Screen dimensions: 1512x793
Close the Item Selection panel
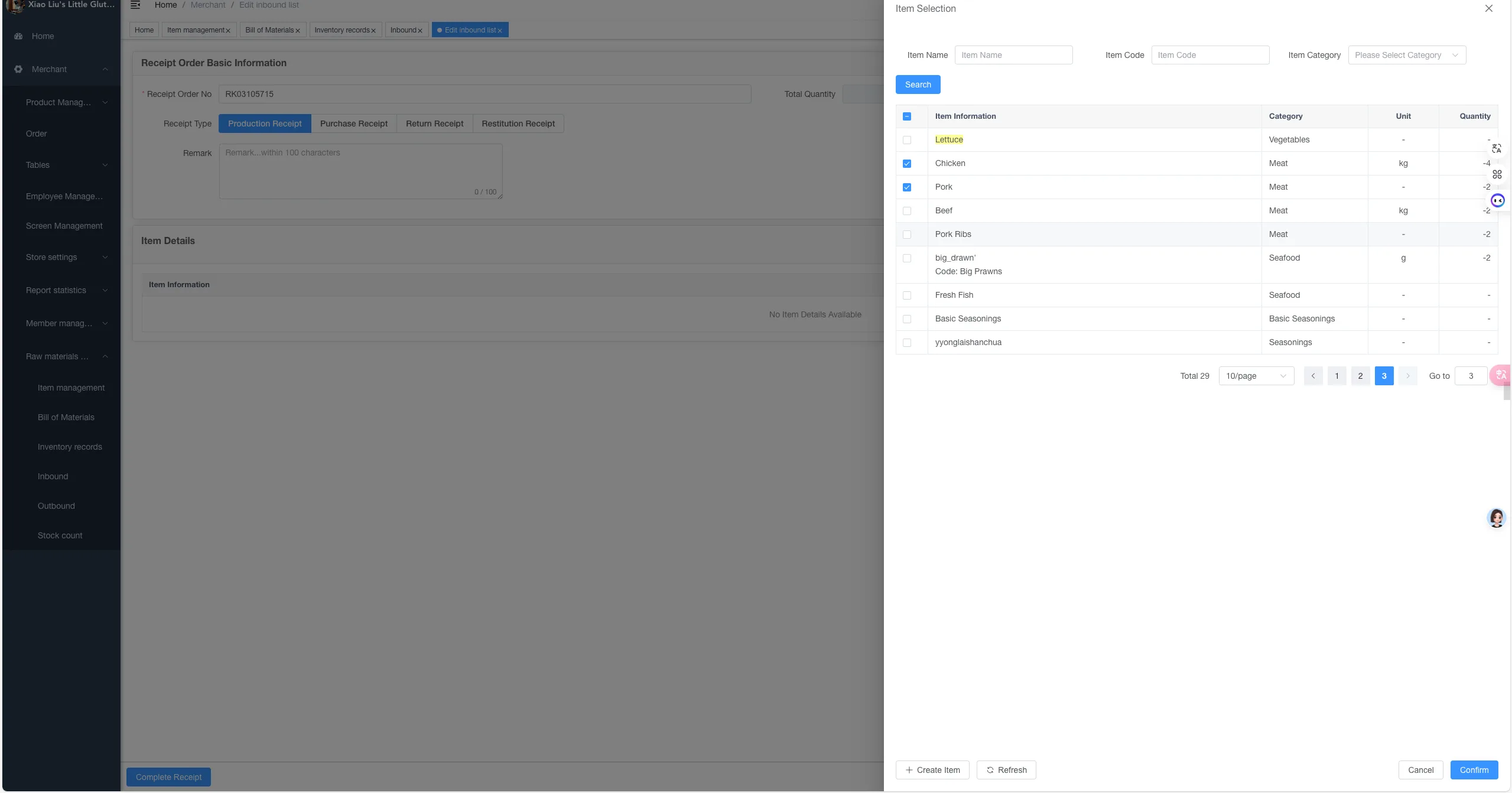tap(1488, 8)
